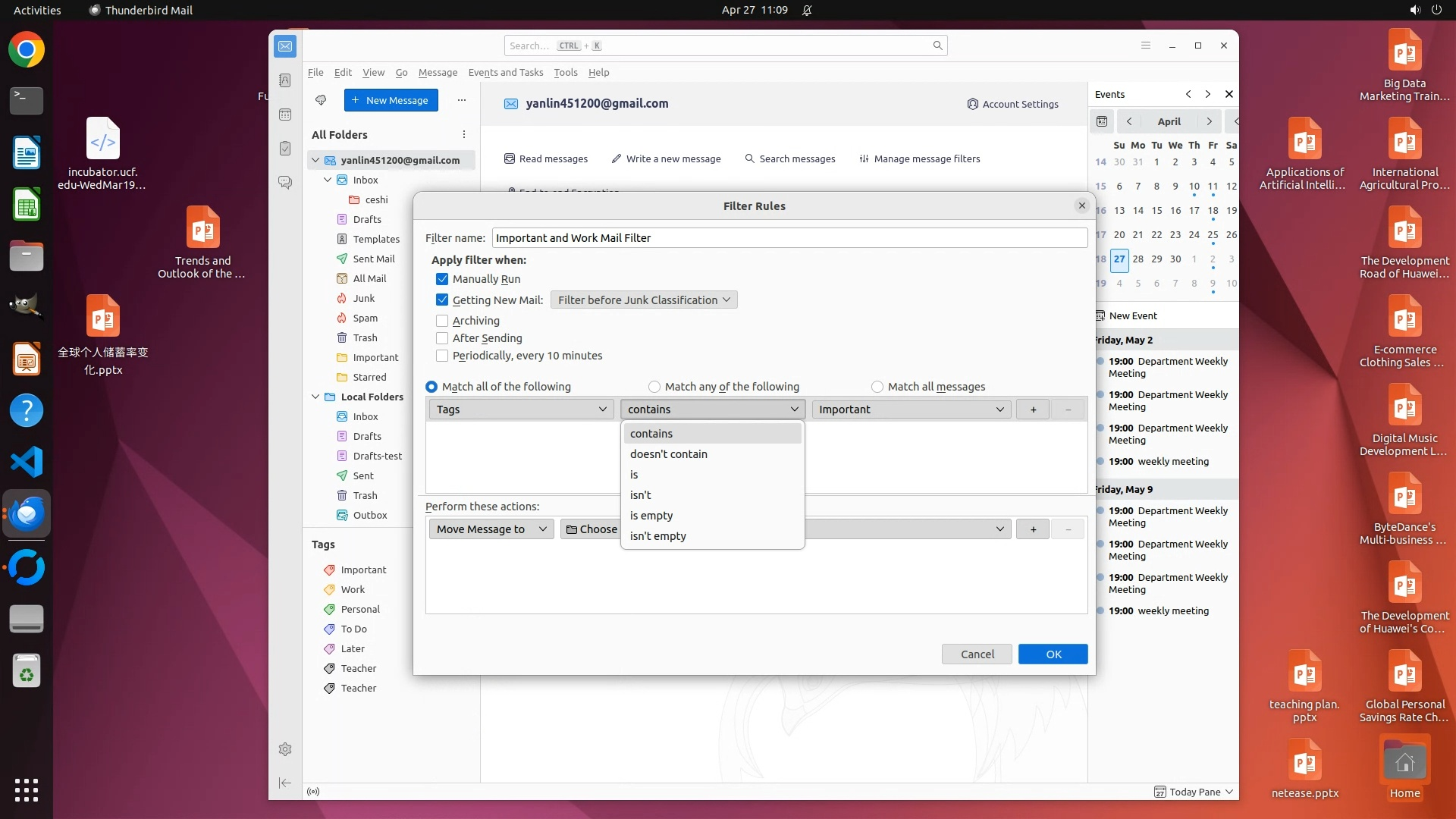
Task: Open Filter before Junk Classification dropdown
Action: click(x=643, y=300)
